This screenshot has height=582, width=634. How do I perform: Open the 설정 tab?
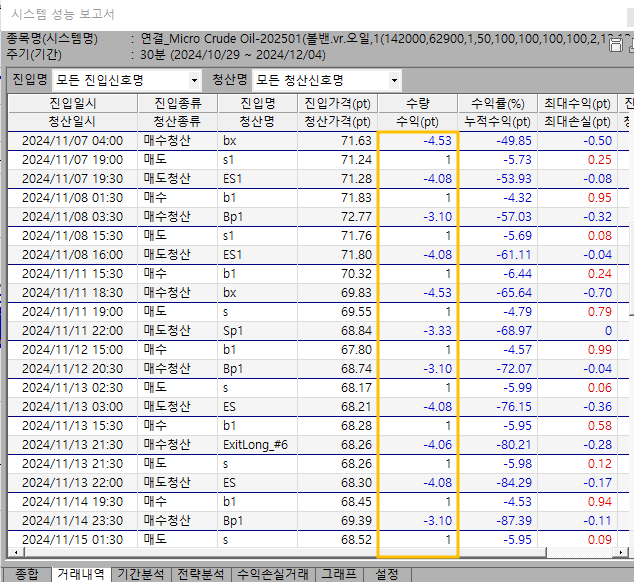386,574
